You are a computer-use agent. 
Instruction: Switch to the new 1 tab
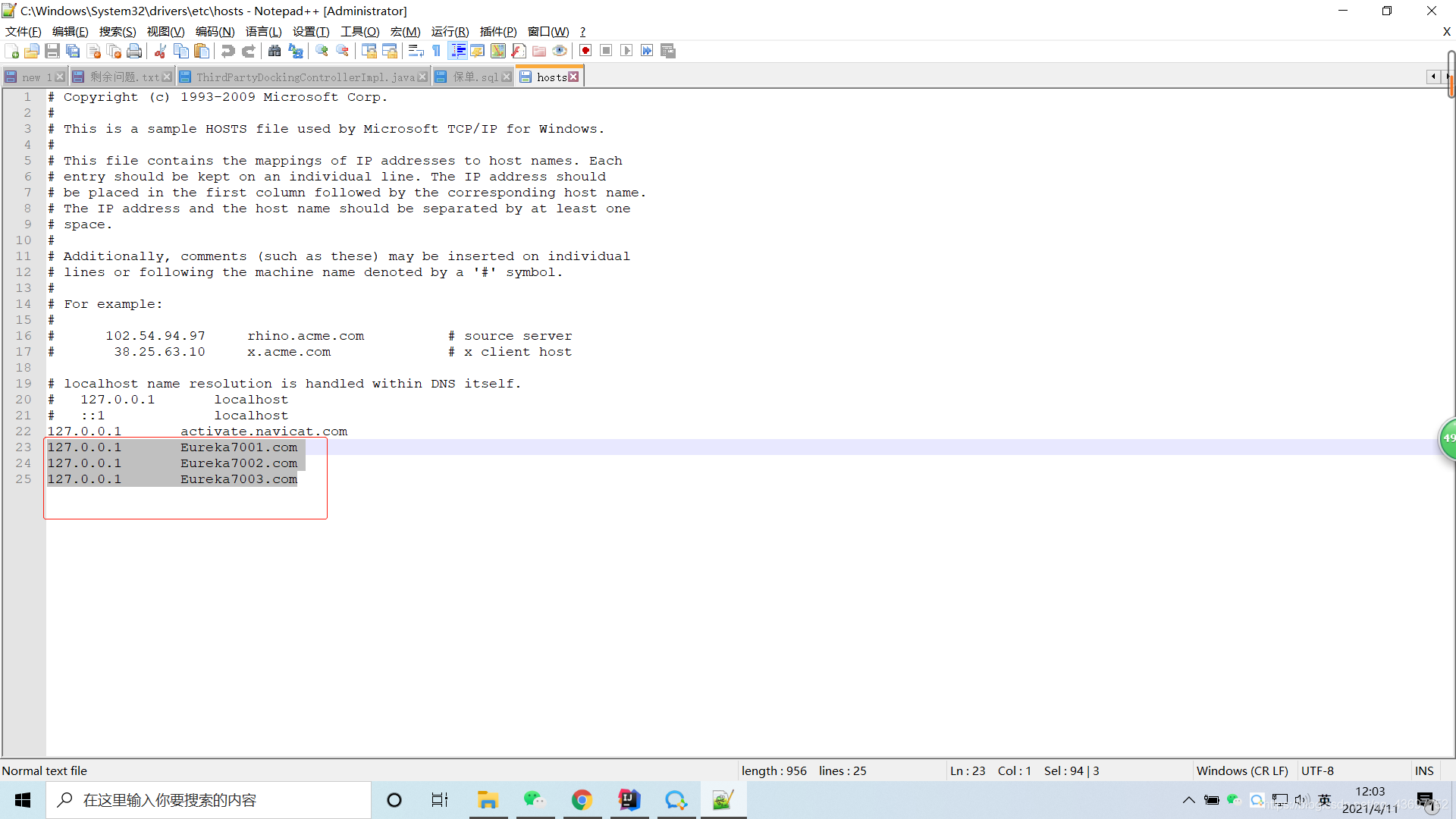tap(35, 77)
